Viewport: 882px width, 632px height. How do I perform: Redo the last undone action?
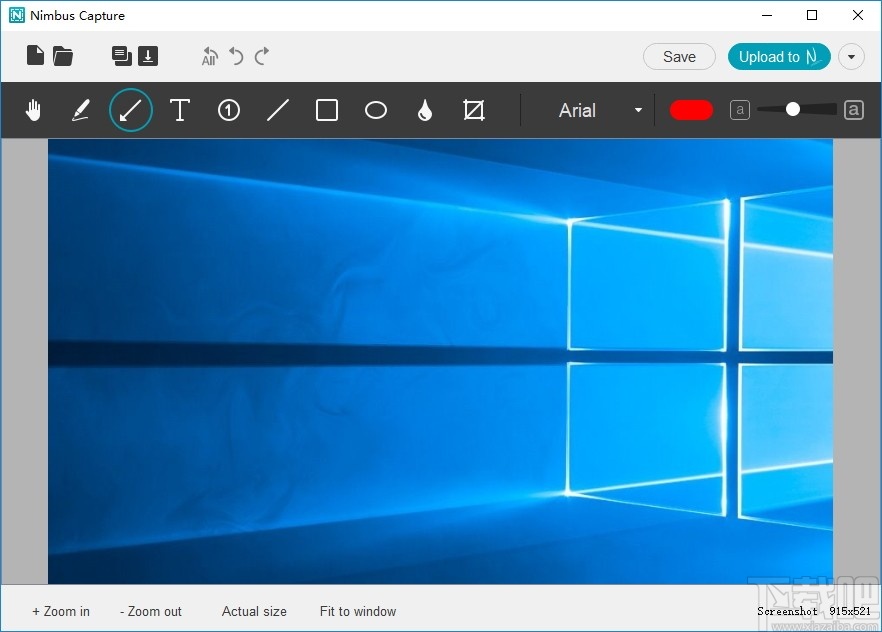pos(261,56)
